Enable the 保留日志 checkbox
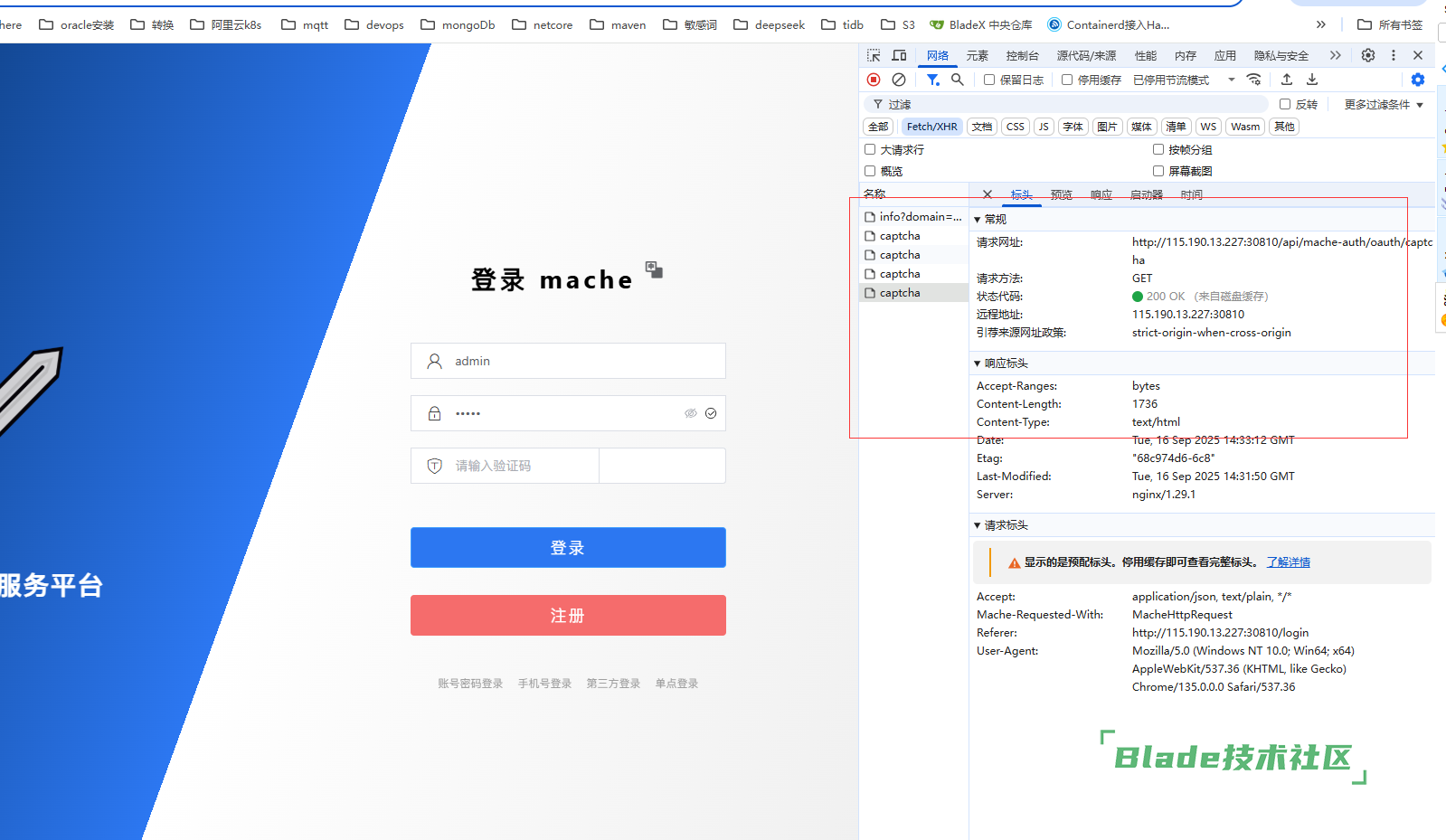Viewport: 1446px width, 840px height. (x=989, y=80)
